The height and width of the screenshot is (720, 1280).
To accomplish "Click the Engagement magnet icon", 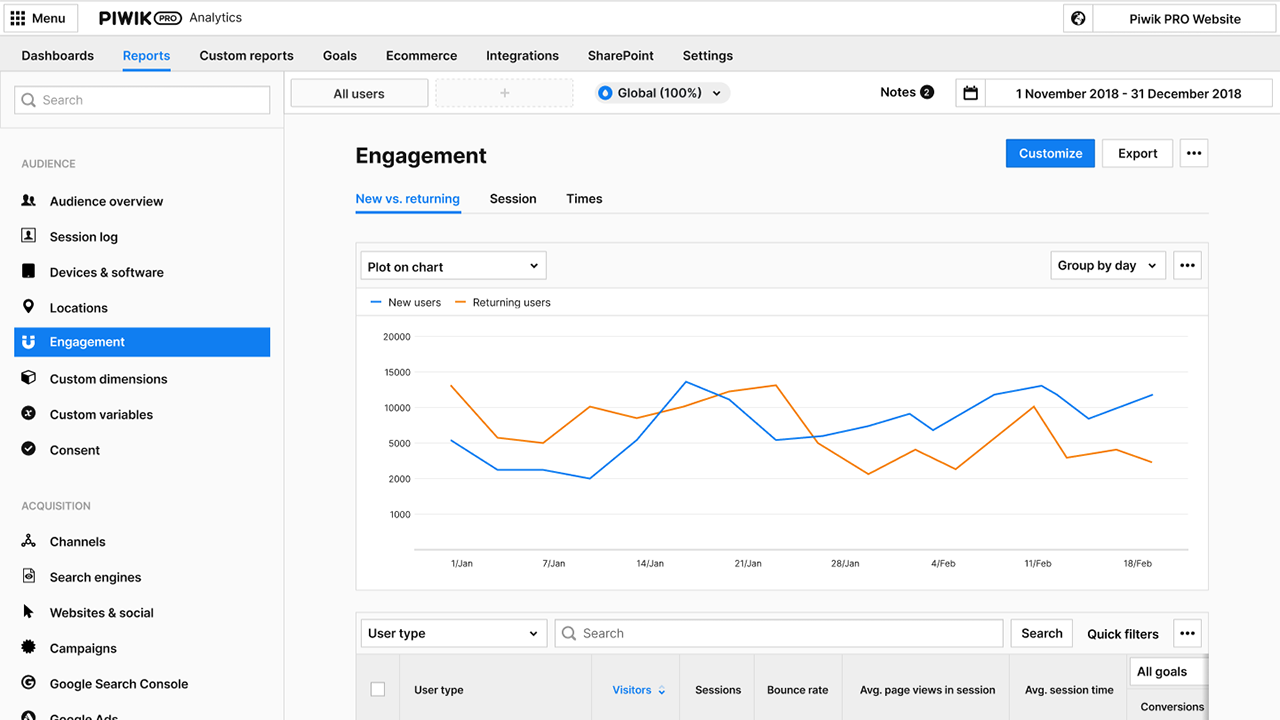I will click(x=29, y=342).
